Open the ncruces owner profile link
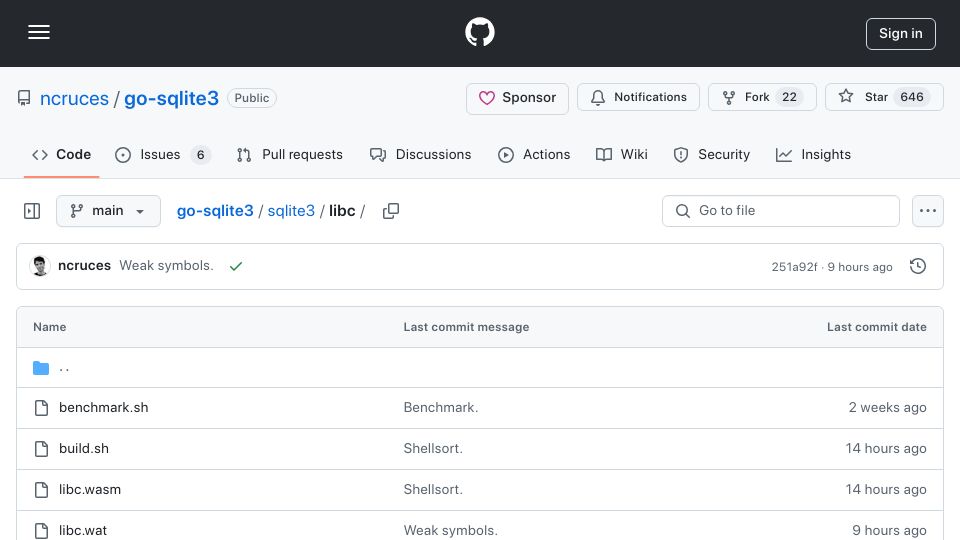The height and width of the screenshot is (540, 960). (x=74, y=99)
